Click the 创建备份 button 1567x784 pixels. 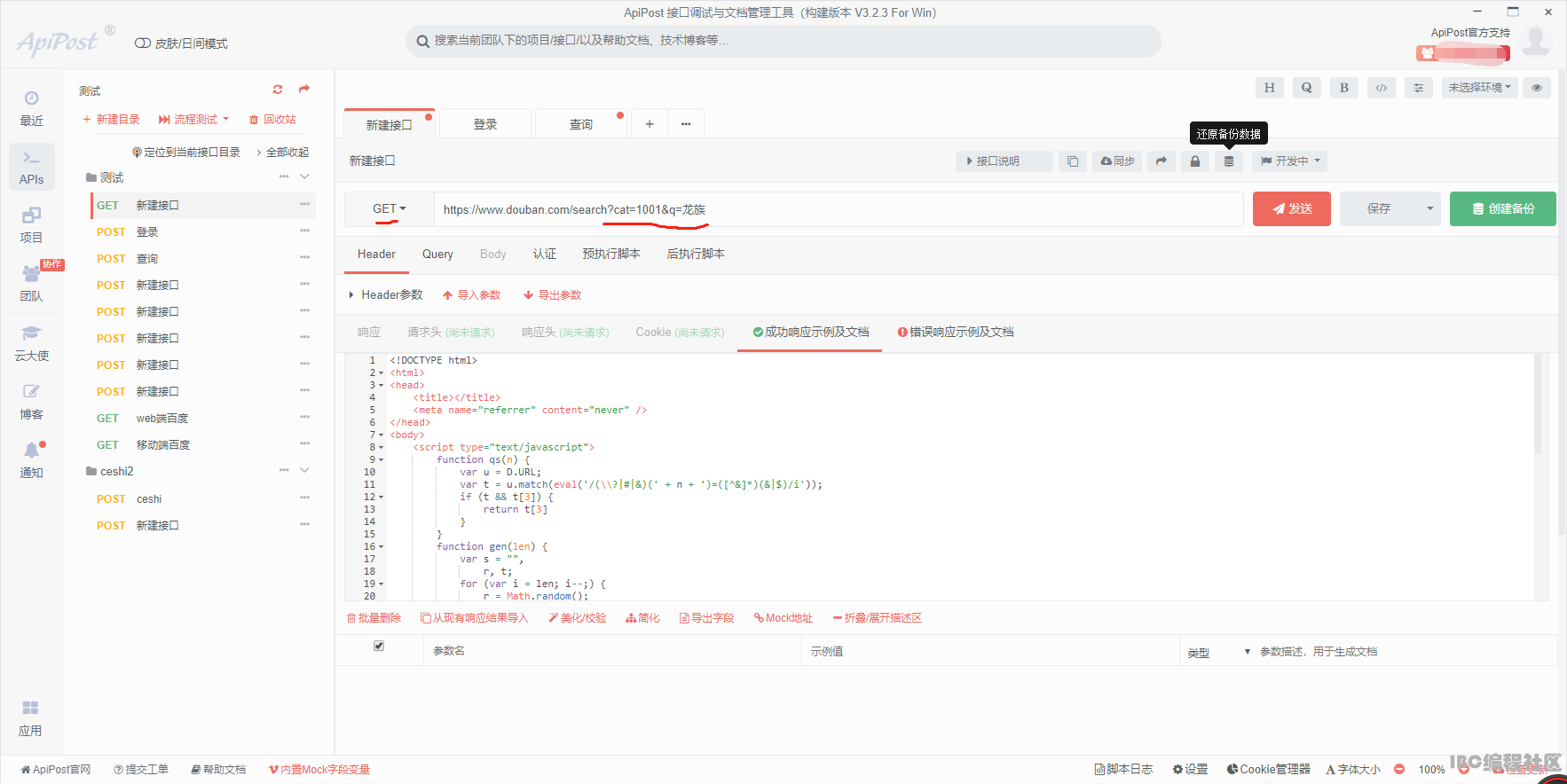1502,209
